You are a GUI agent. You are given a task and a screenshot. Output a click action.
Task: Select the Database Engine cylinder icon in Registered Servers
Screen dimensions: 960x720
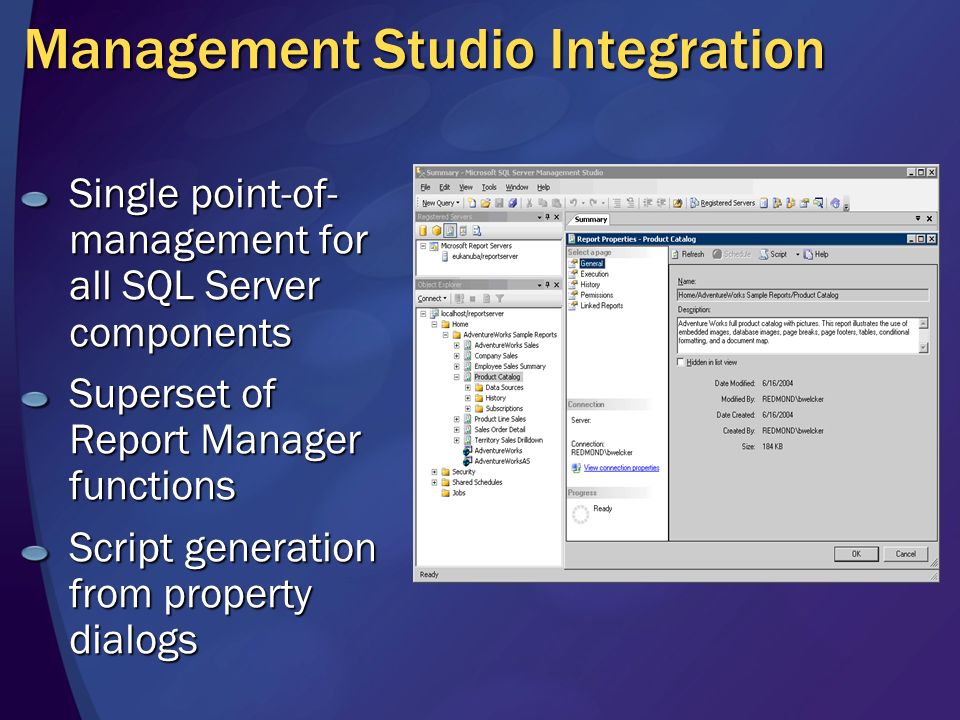click(x=422, y=231)
